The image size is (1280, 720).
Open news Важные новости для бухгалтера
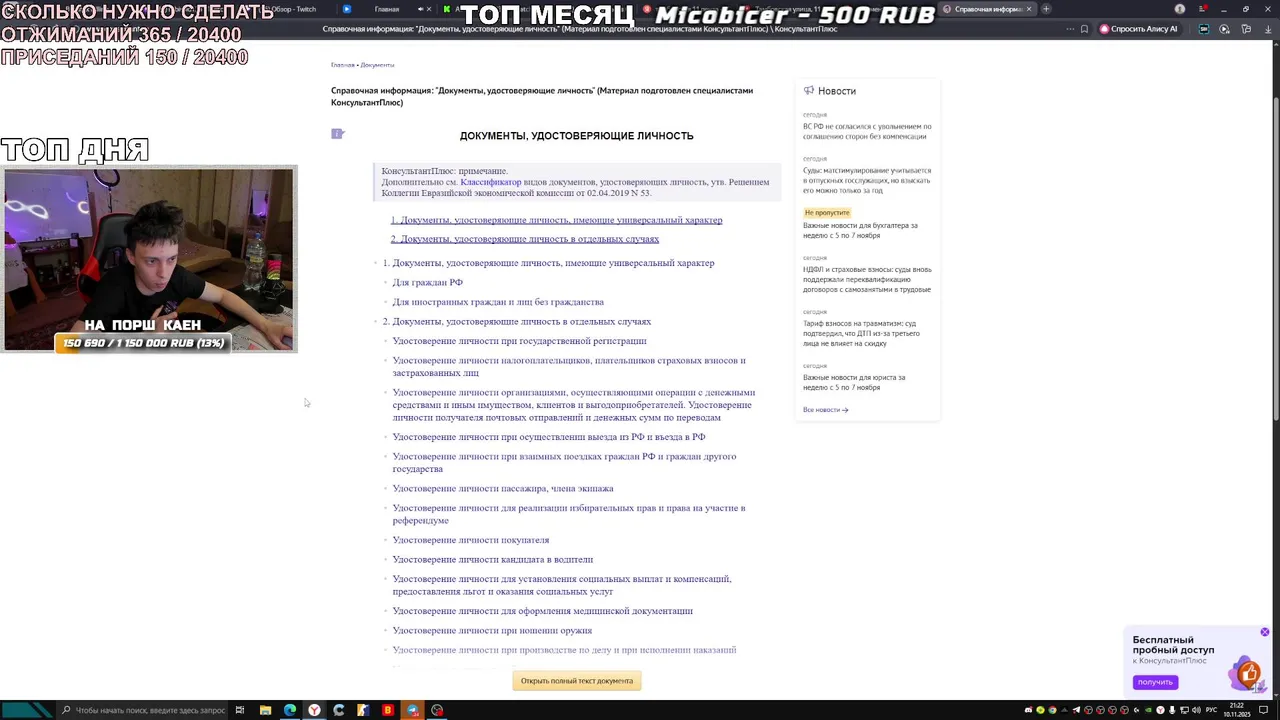click(860, 230)
